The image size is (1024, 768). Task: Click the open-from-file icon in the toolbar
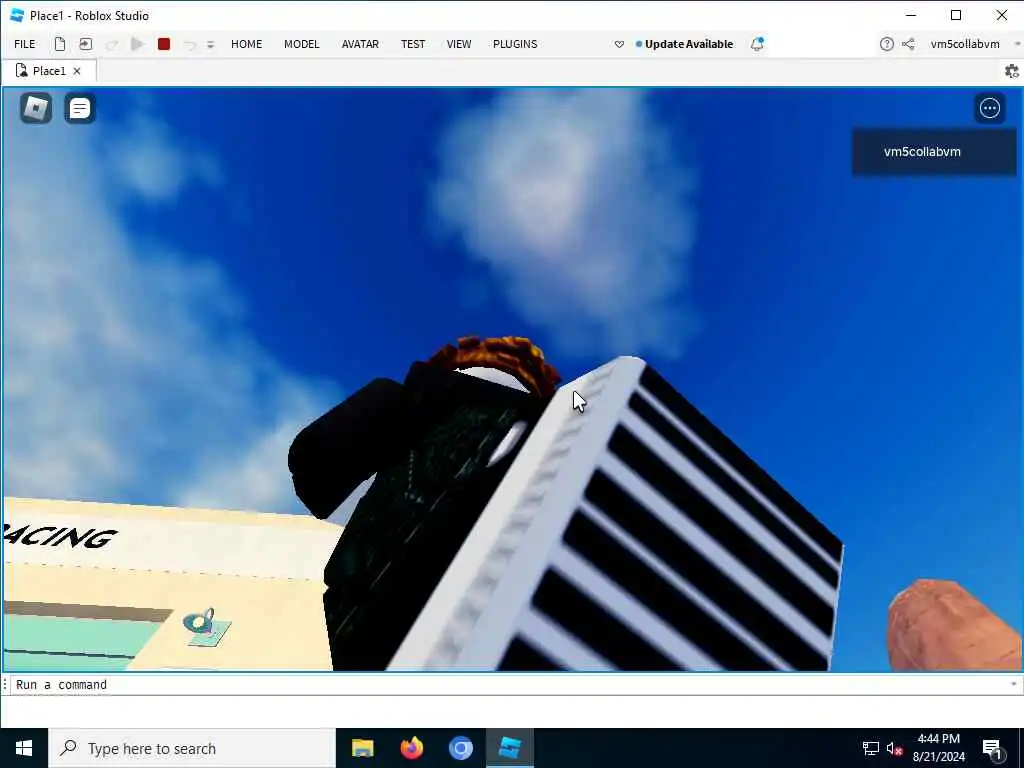point(86,44)
